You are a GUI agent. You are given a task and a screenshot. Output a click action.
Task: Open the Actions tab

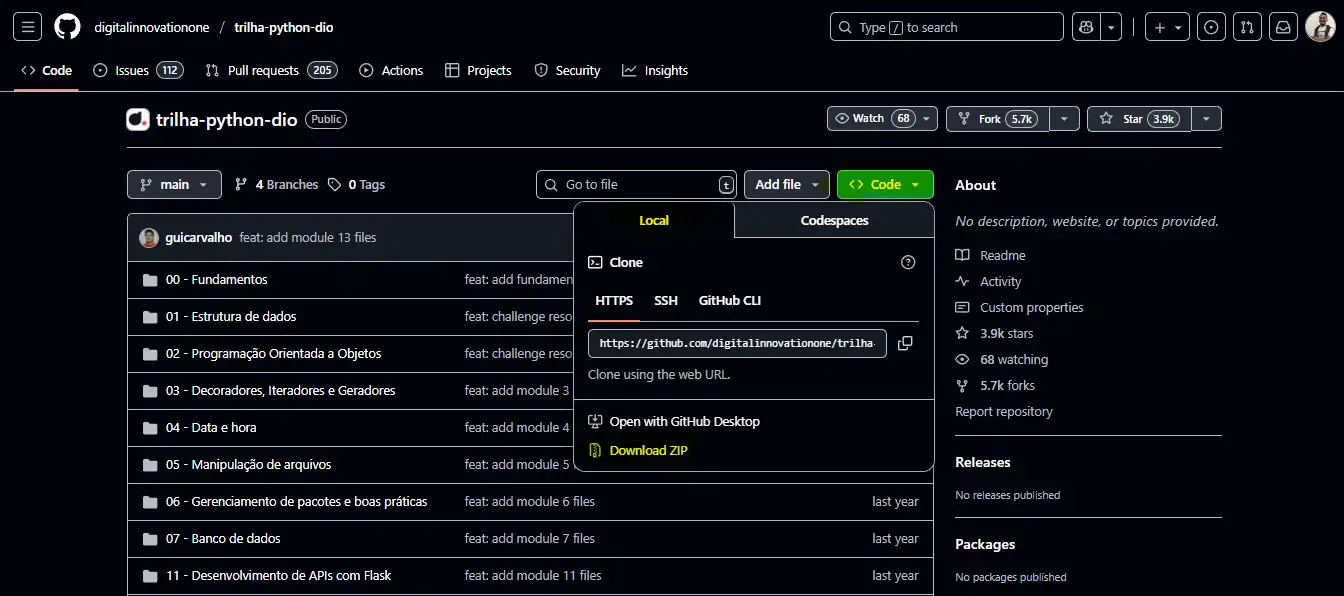(391, 71)
